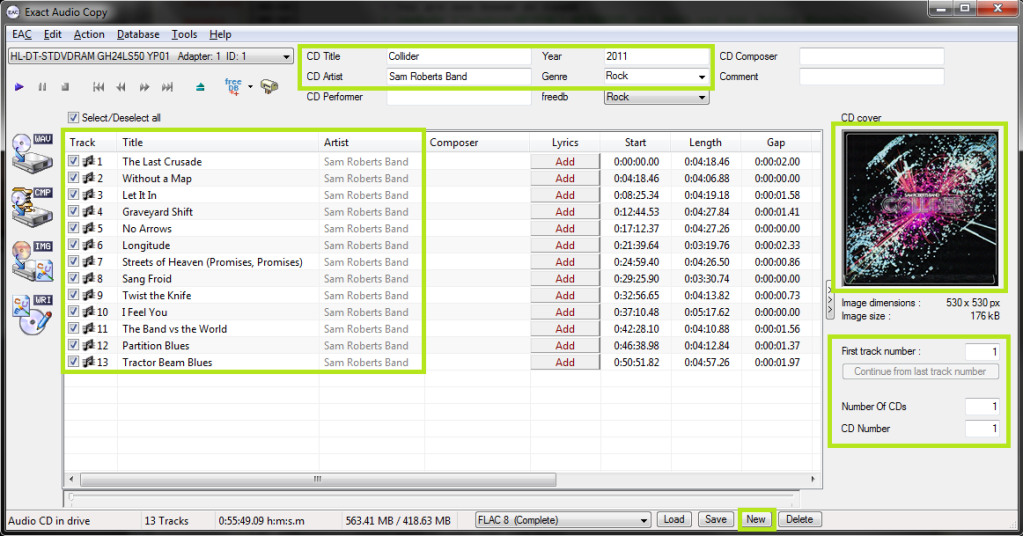Click the WRI write CD icon

tap(30, 317)
